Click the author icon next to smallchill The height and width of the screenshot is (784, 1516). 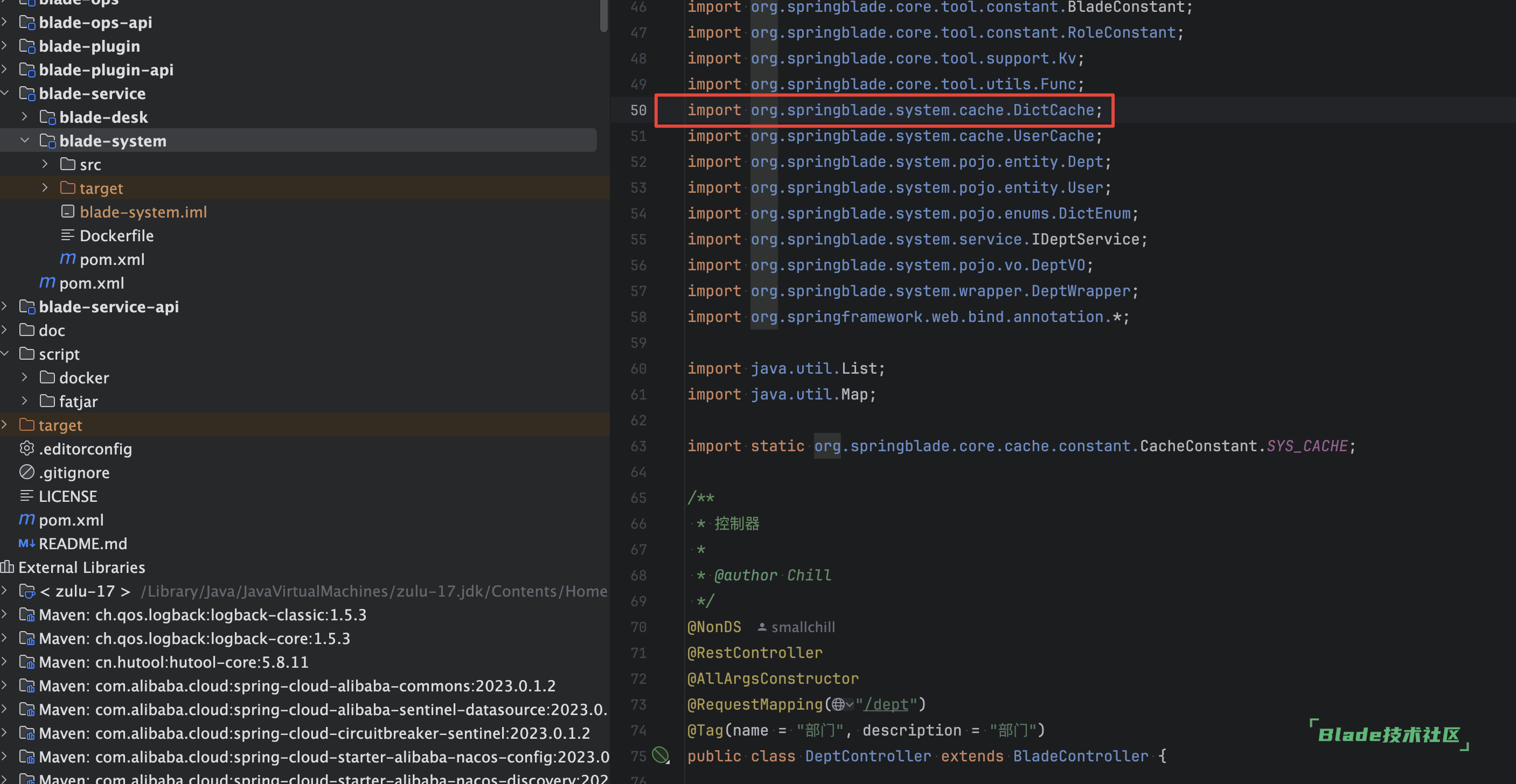pyautogui.click(x=762, y=627)
